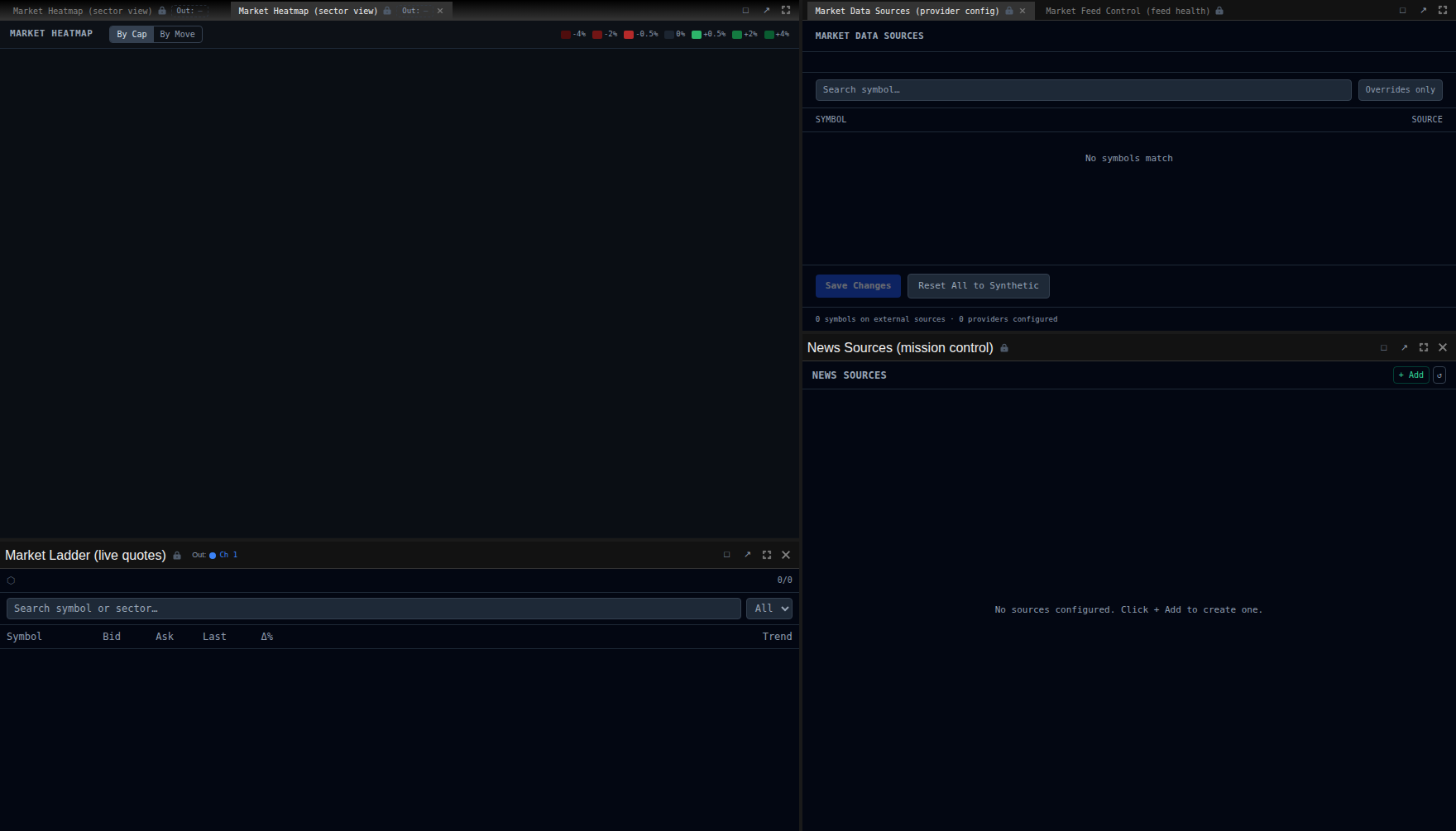The image size is (1456, 831).
Task: Minimize the News Sources panel
Action: click(x=1384, y=348)
